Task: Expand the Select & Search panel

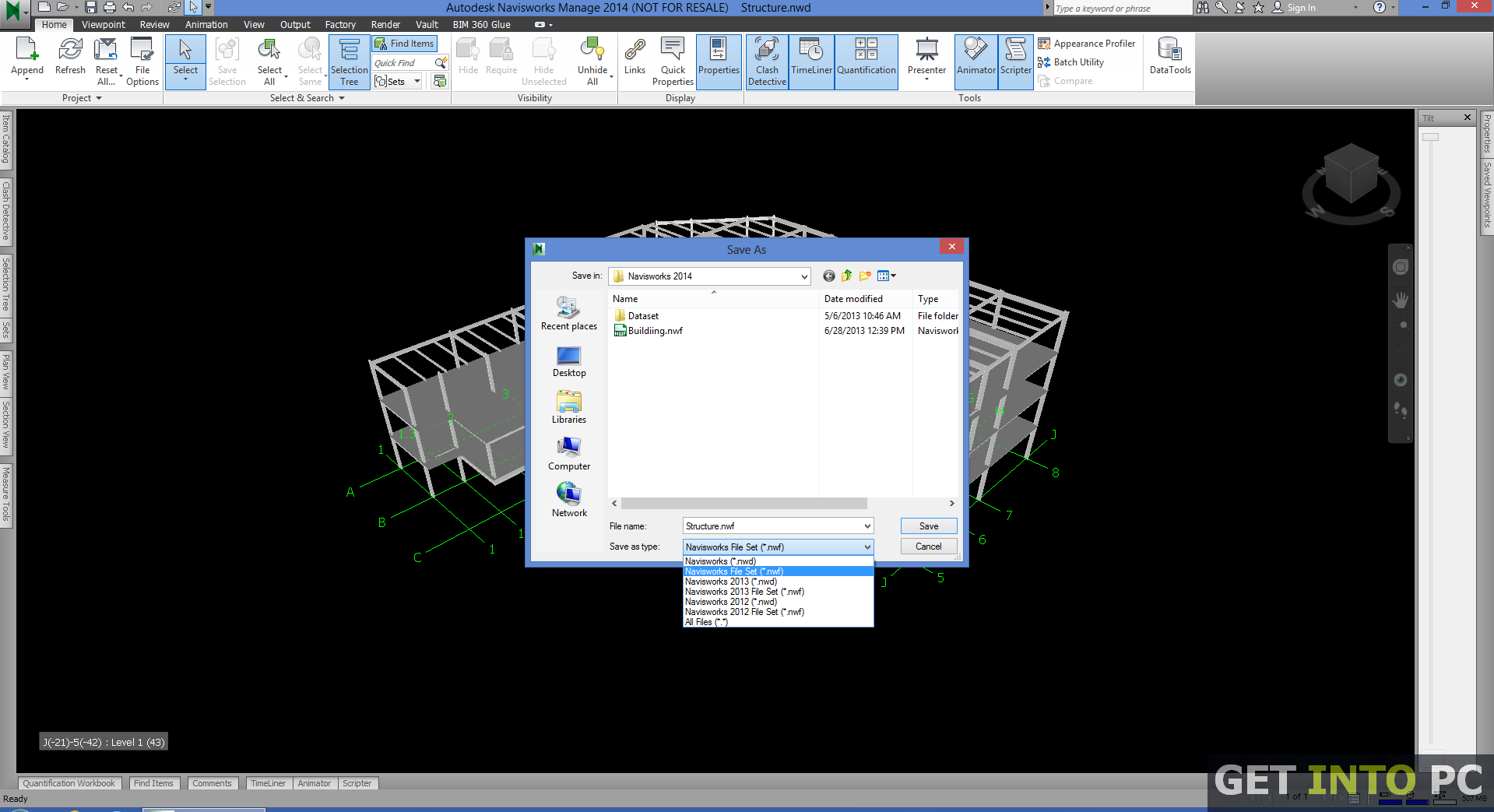Action: (x=341, y=98)
